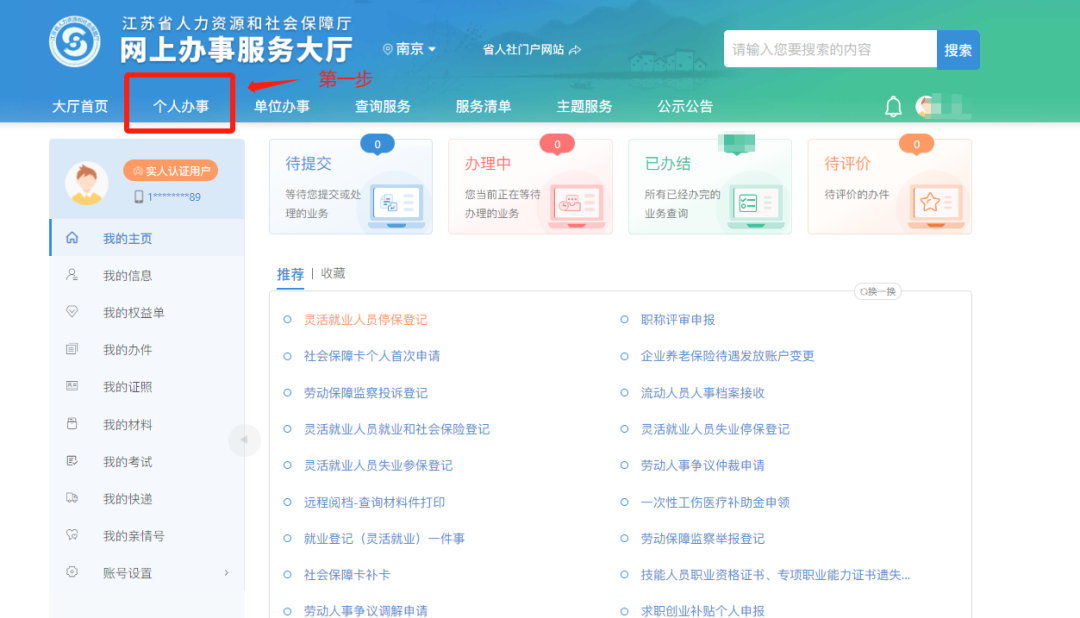1080x618 pixels.
Task: Go to 省人社门户网站 link
Action: (x=531, y=49)
